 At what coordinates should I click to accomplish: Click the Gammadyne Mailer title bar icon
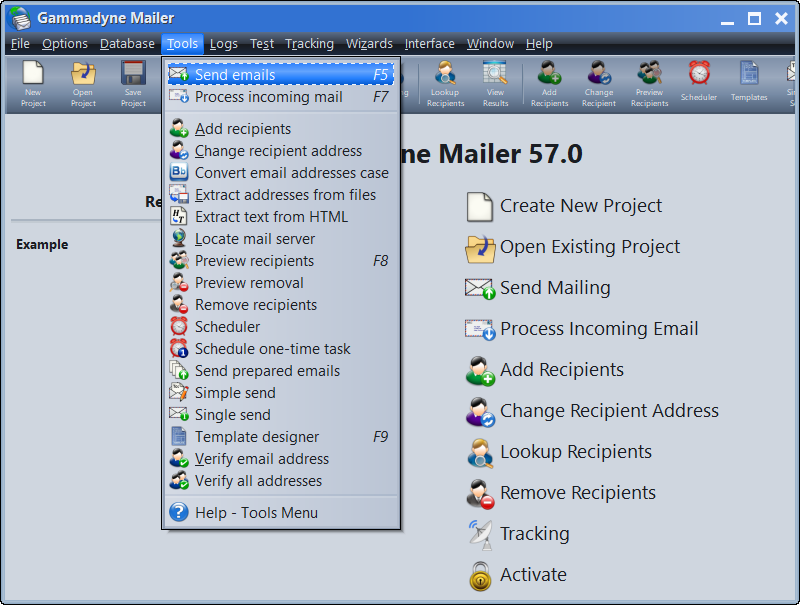20,18
